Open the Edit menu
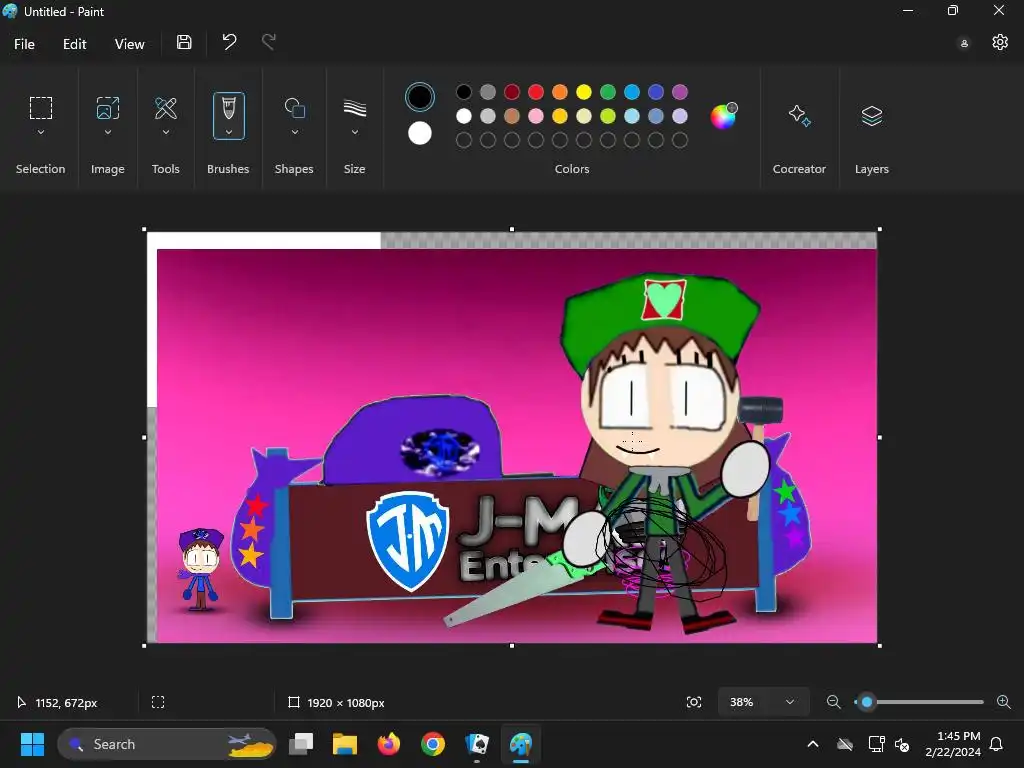Viewport: 1024px width, 768px height. tap(74, 44)
